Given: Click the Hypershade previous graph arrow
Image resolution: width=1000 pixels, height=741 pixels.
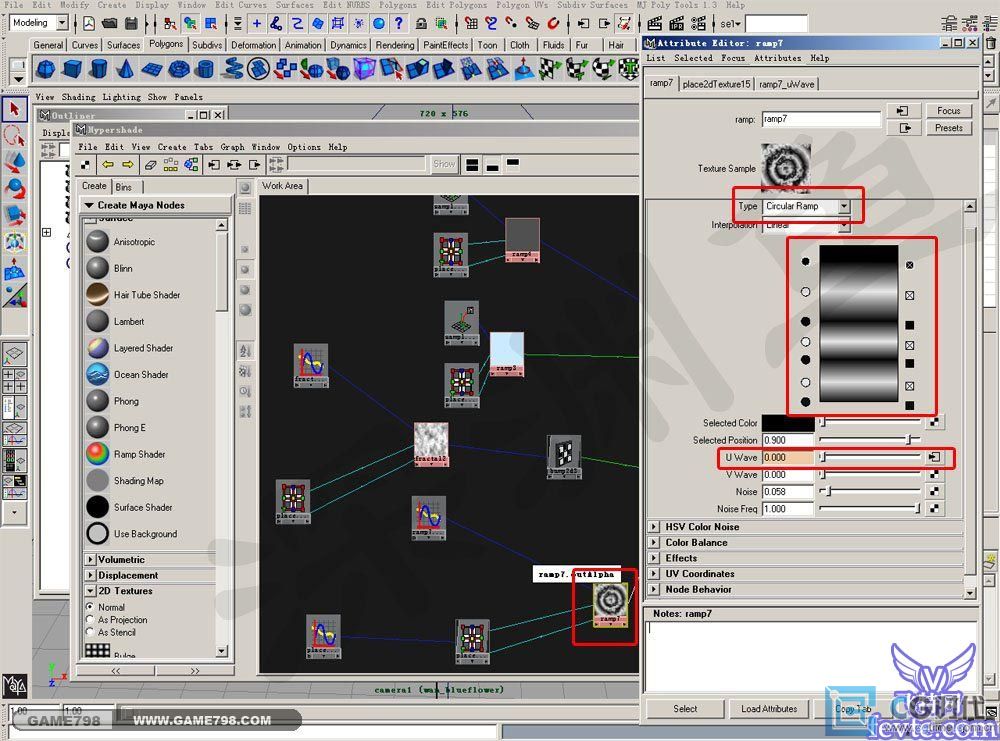Looking at the screenshot, I should pos(107,165).
